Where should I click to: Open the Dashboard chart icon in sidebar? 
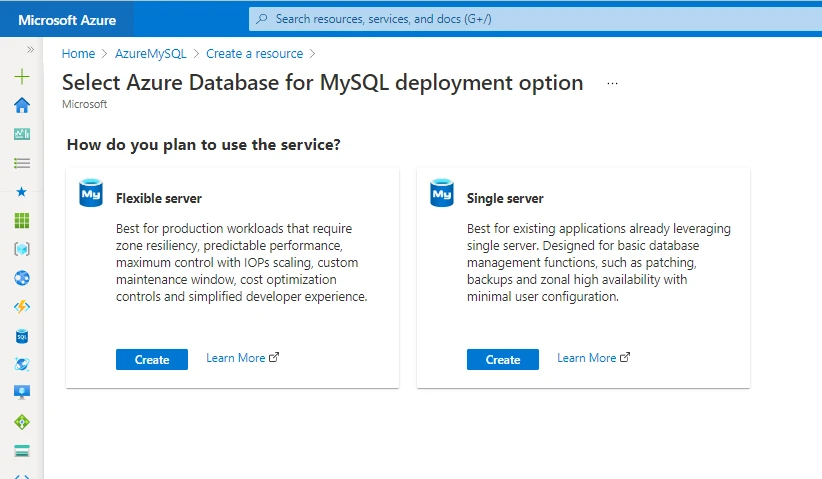(x=21, y=134)
